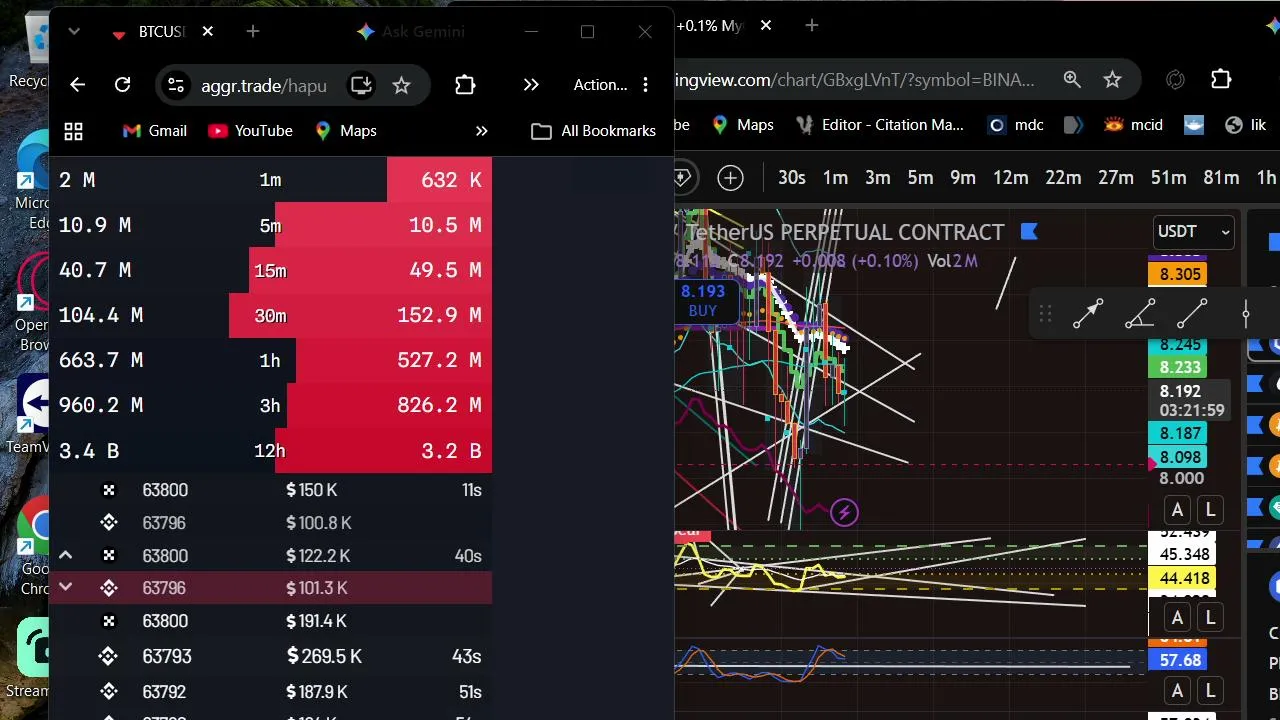Screen dimensions: 1280x720
Task: Select the 15m volume row
Action: [x=270, y=270]
